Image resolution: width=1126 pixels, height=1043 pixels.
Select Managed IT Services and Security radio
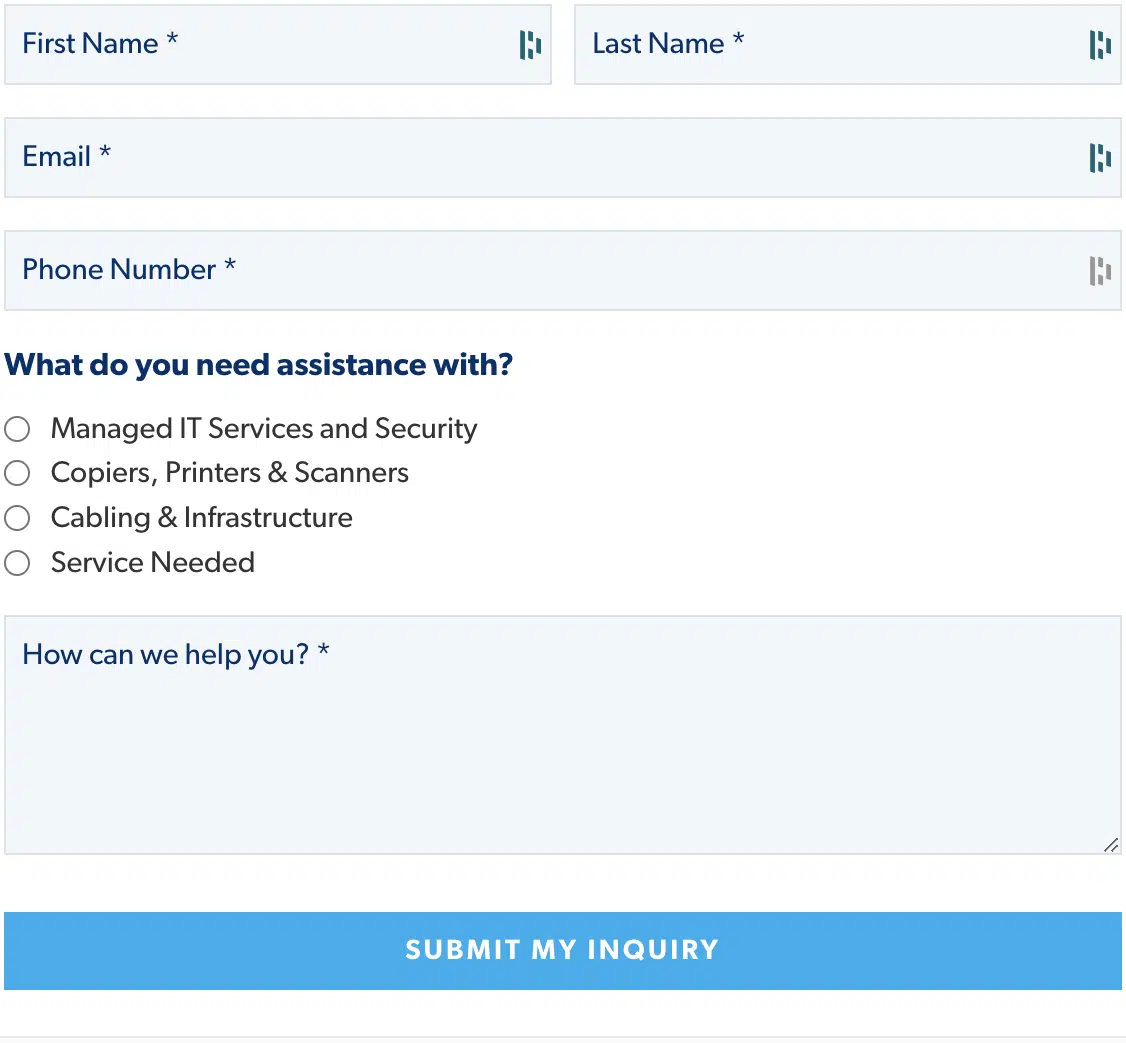point(17,429)
